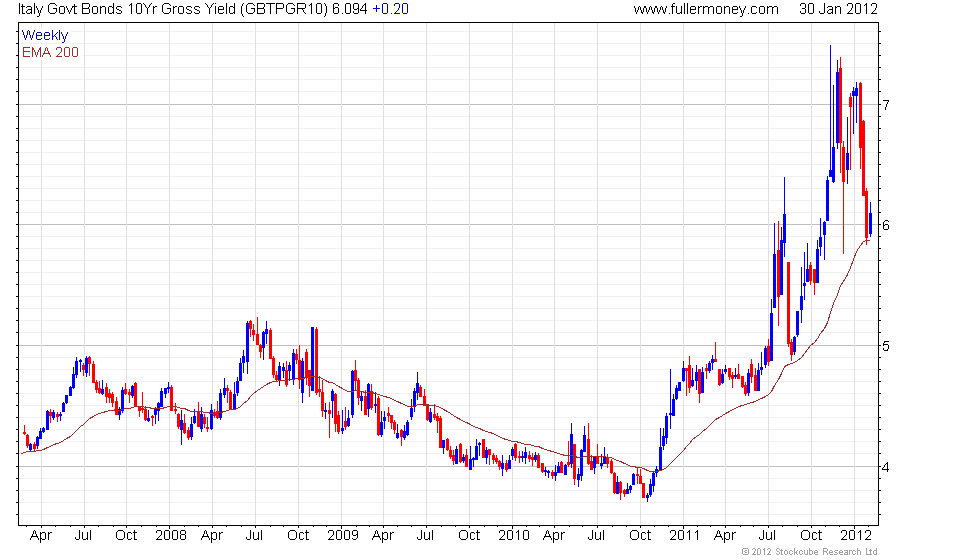The height and width of the screenshot is (560, 960).
Task: Click the 'EMA 200' legend label
Action: pyautogui.click(x=50, y=52)
